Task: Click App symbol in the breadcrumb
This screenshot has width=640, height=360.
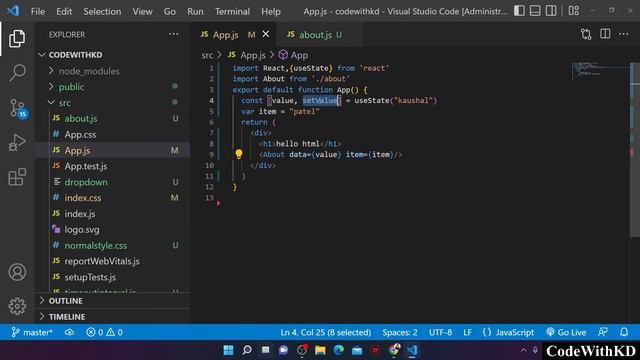Action: coord(293,55)
